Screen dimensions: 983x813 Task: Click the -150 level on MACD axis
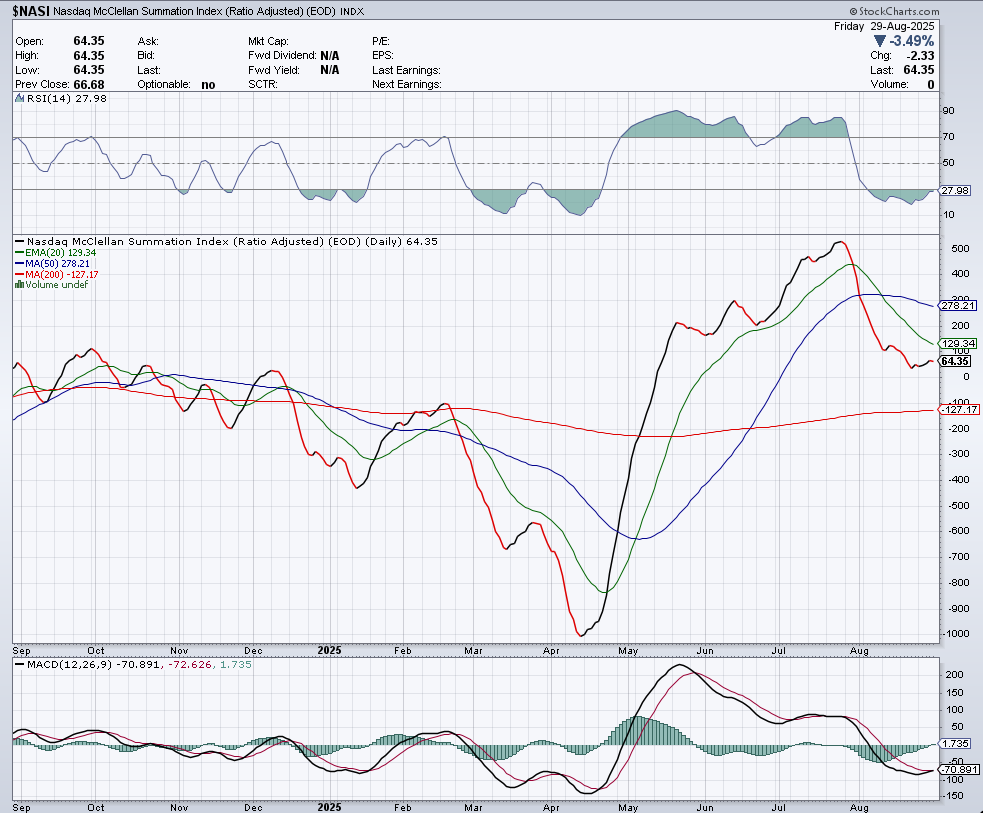[x=954, y=796]
